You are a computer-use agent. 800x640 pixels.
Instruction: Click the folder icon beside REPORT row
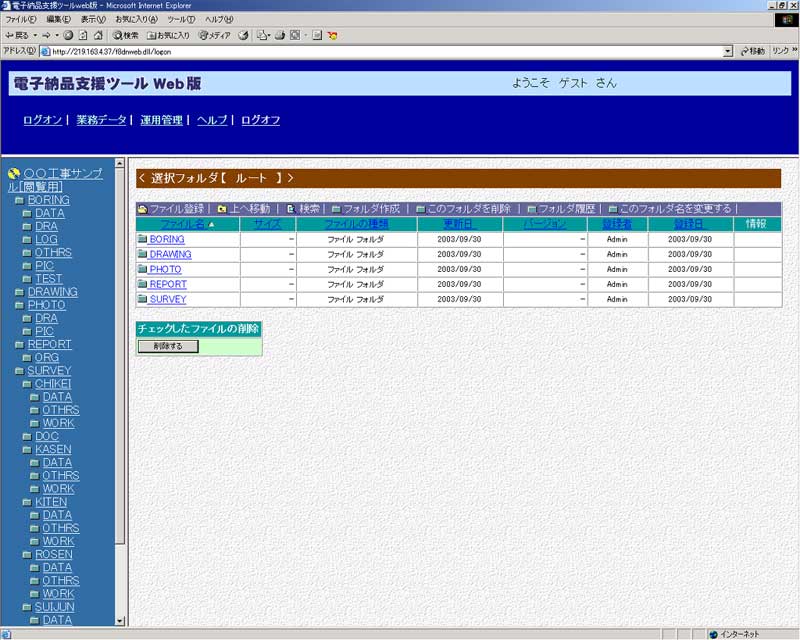tap(142, 284)
